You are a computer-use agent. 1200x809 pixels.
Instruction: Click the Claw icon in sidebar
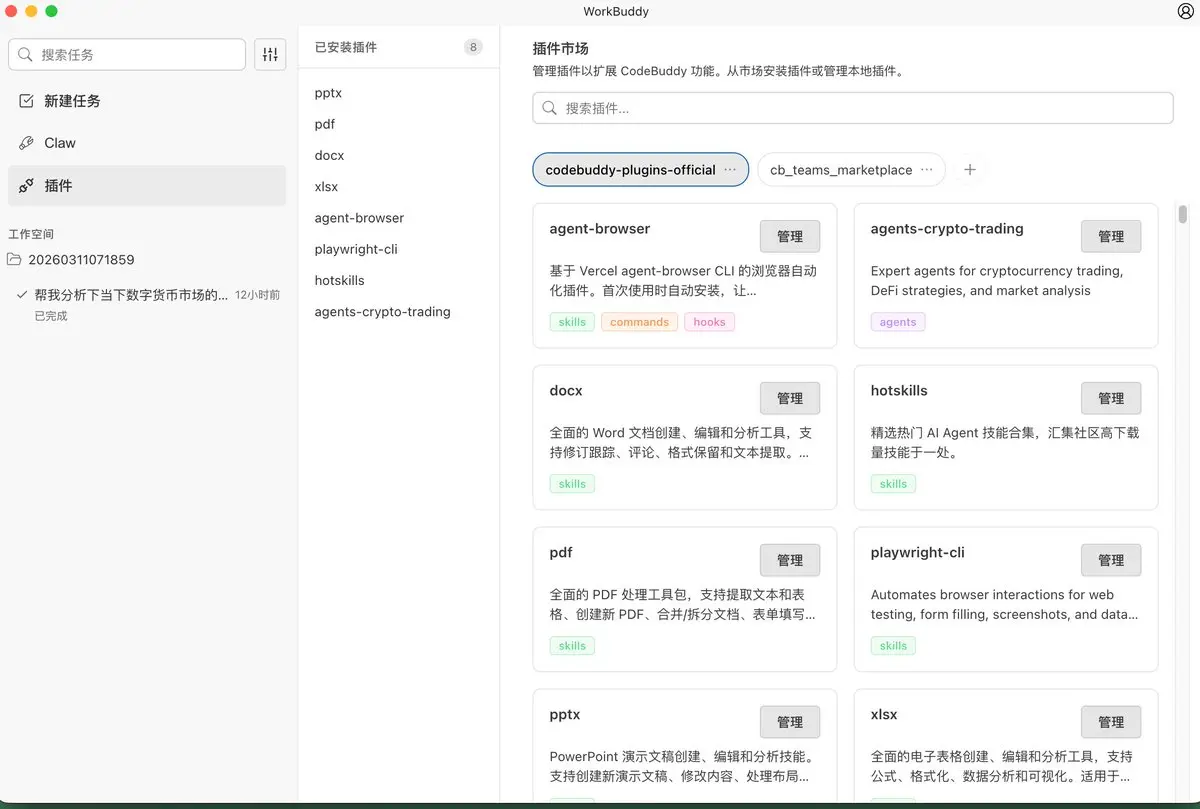click(26, 143)
